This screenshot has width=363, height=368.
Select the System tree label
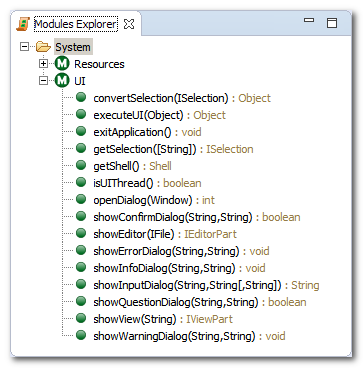click(x=73, y=47)
